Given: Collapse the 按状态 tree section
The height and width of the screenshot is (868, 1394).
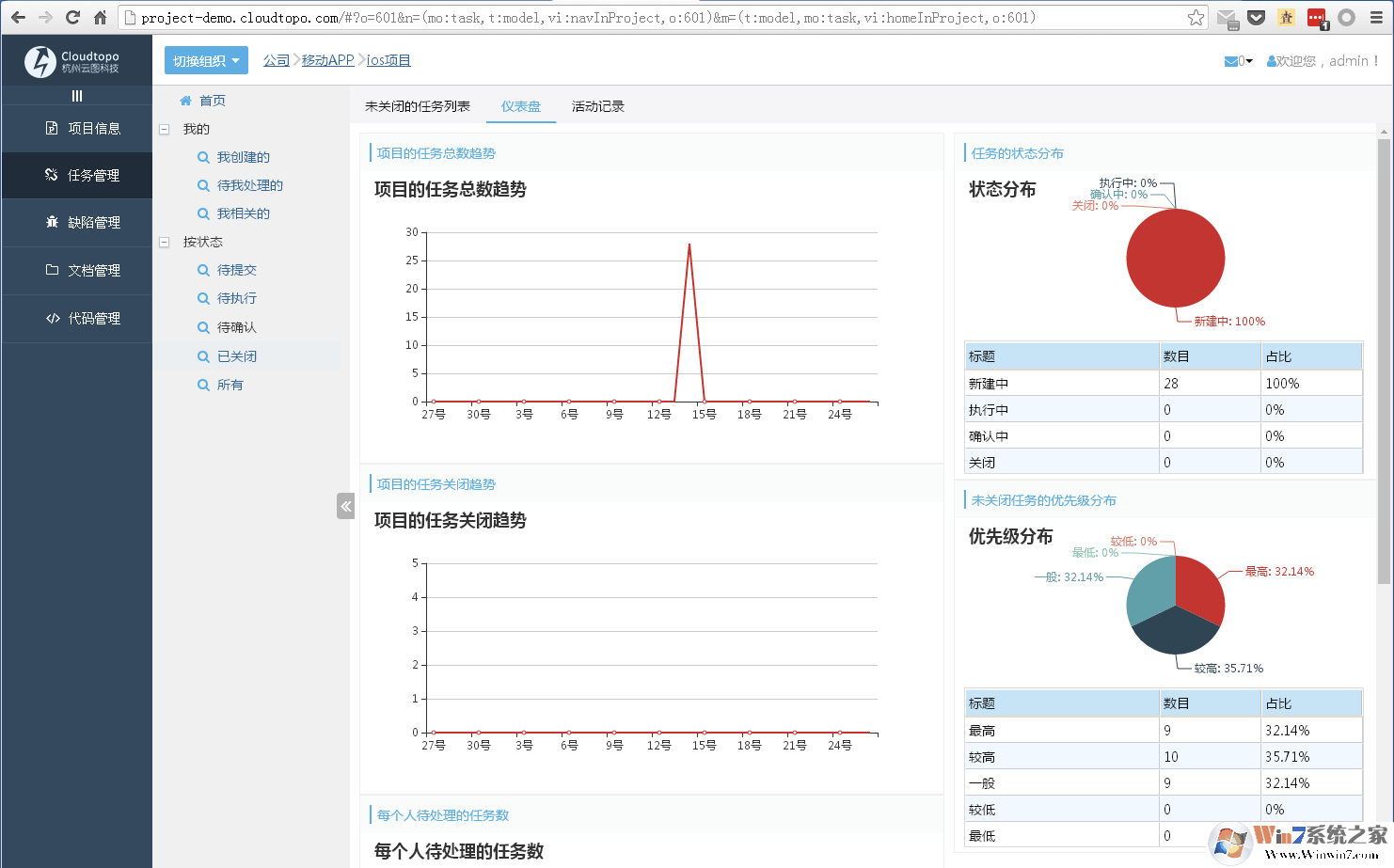Looking at the screenshot, I should [x=166, y=242].
